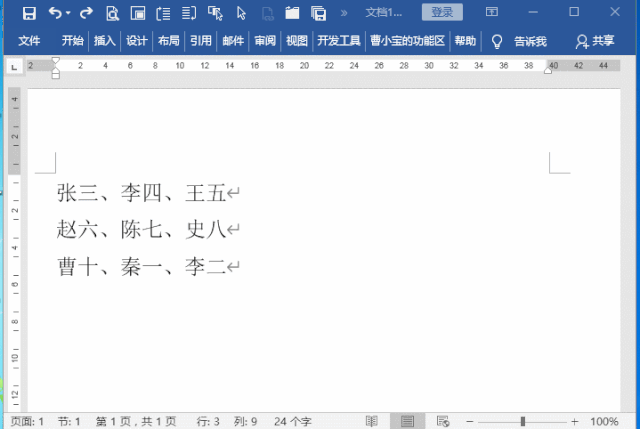Click the Undo arrow icon
Viewport: 640px width, 429px height.
pyautogui.click(x=55, y=13)
